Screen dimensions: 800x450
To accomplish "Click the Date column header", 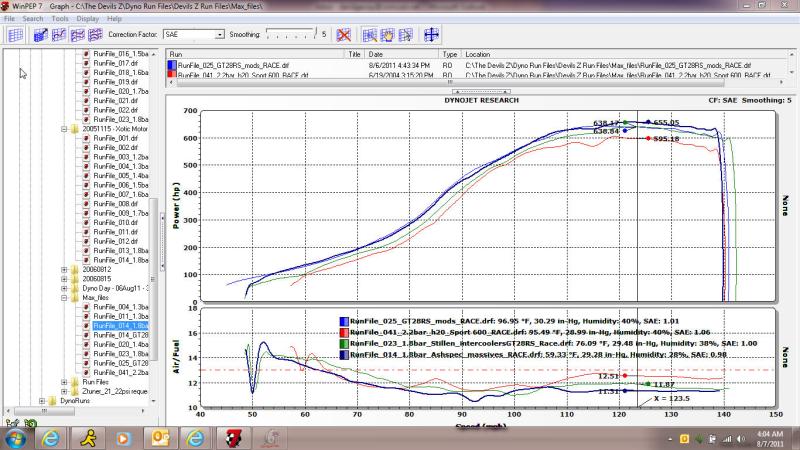I will (376, 54).
